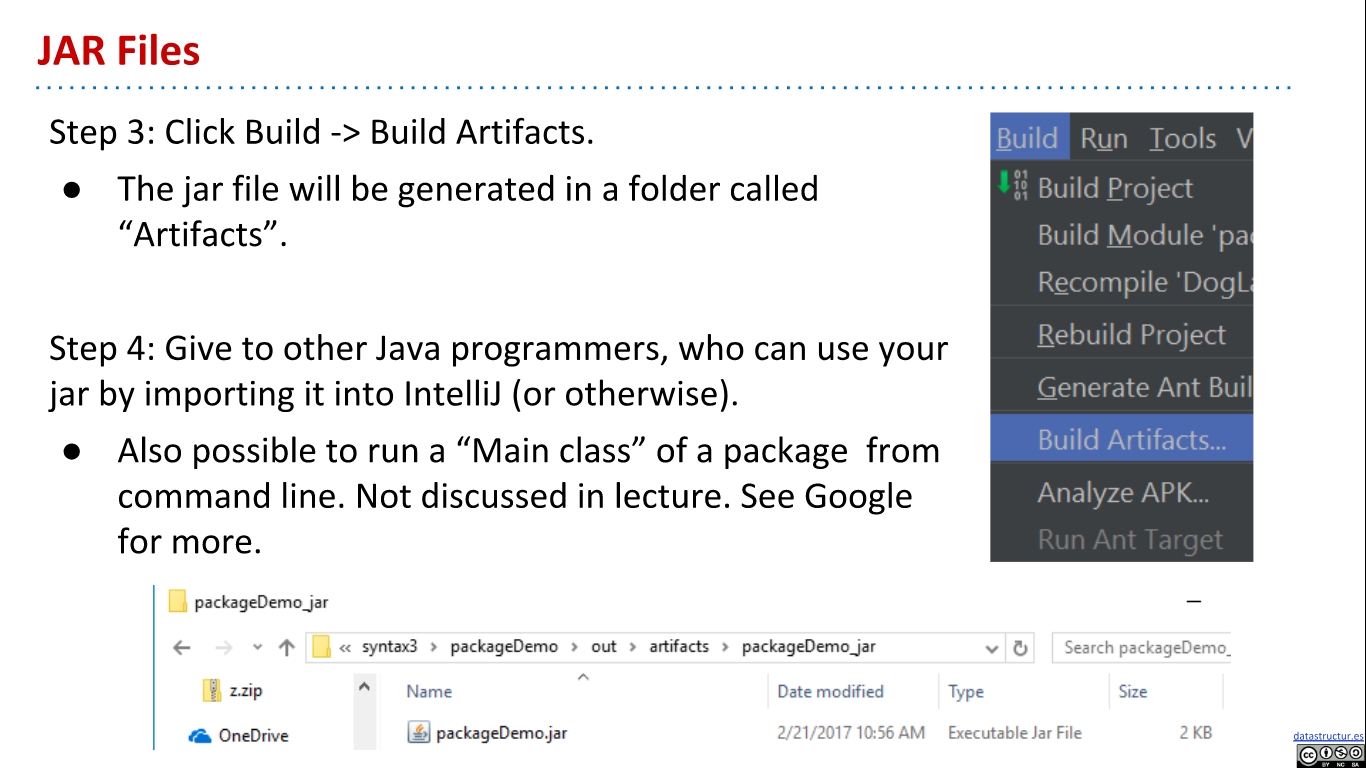Open the Run menu
The width and height of the screenshot is (1366, 768).
click(x=1104, y=138)
